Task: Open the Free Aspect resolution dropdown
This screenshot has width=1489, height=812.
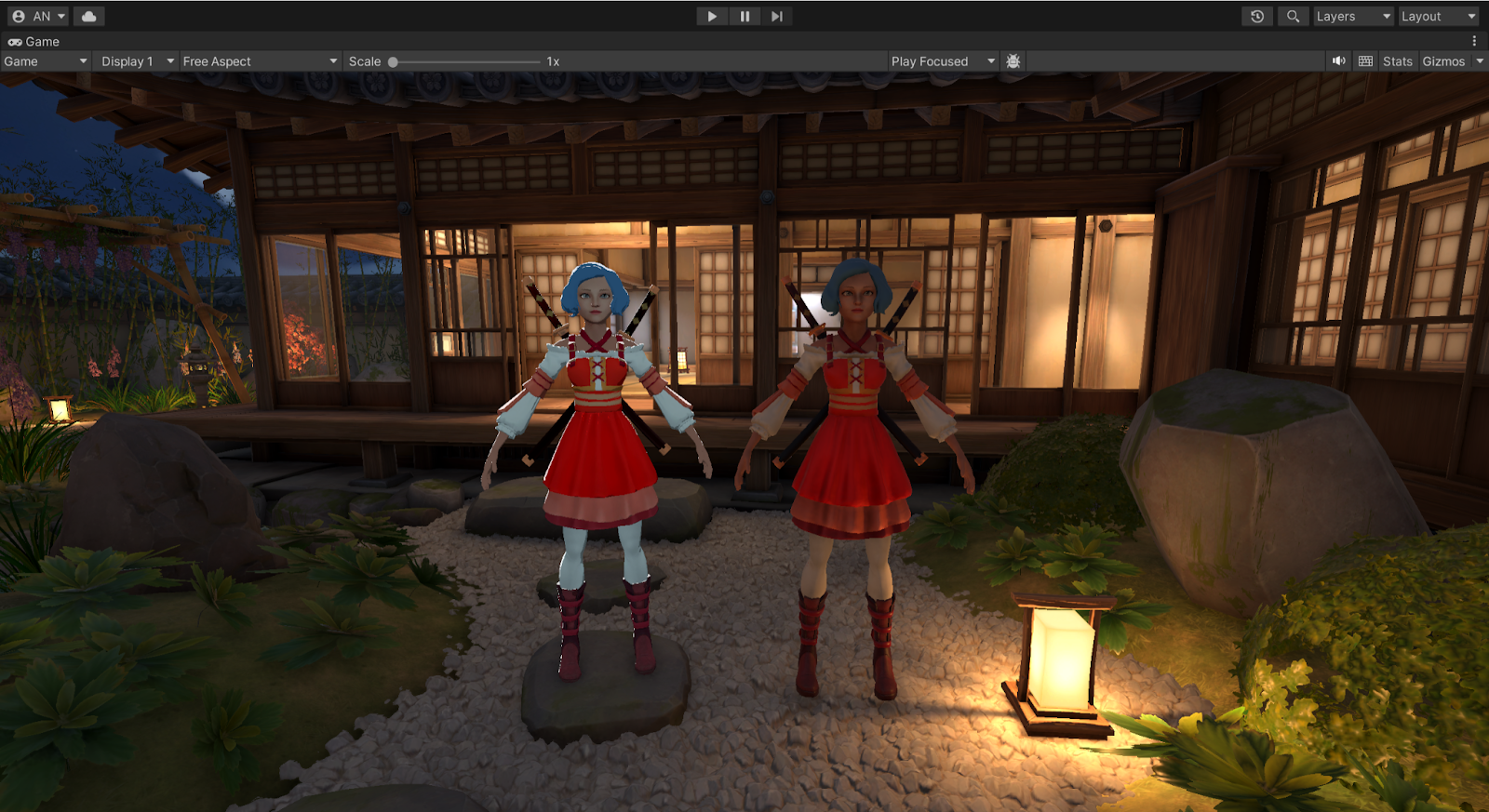Action: [x=260, y=61]
